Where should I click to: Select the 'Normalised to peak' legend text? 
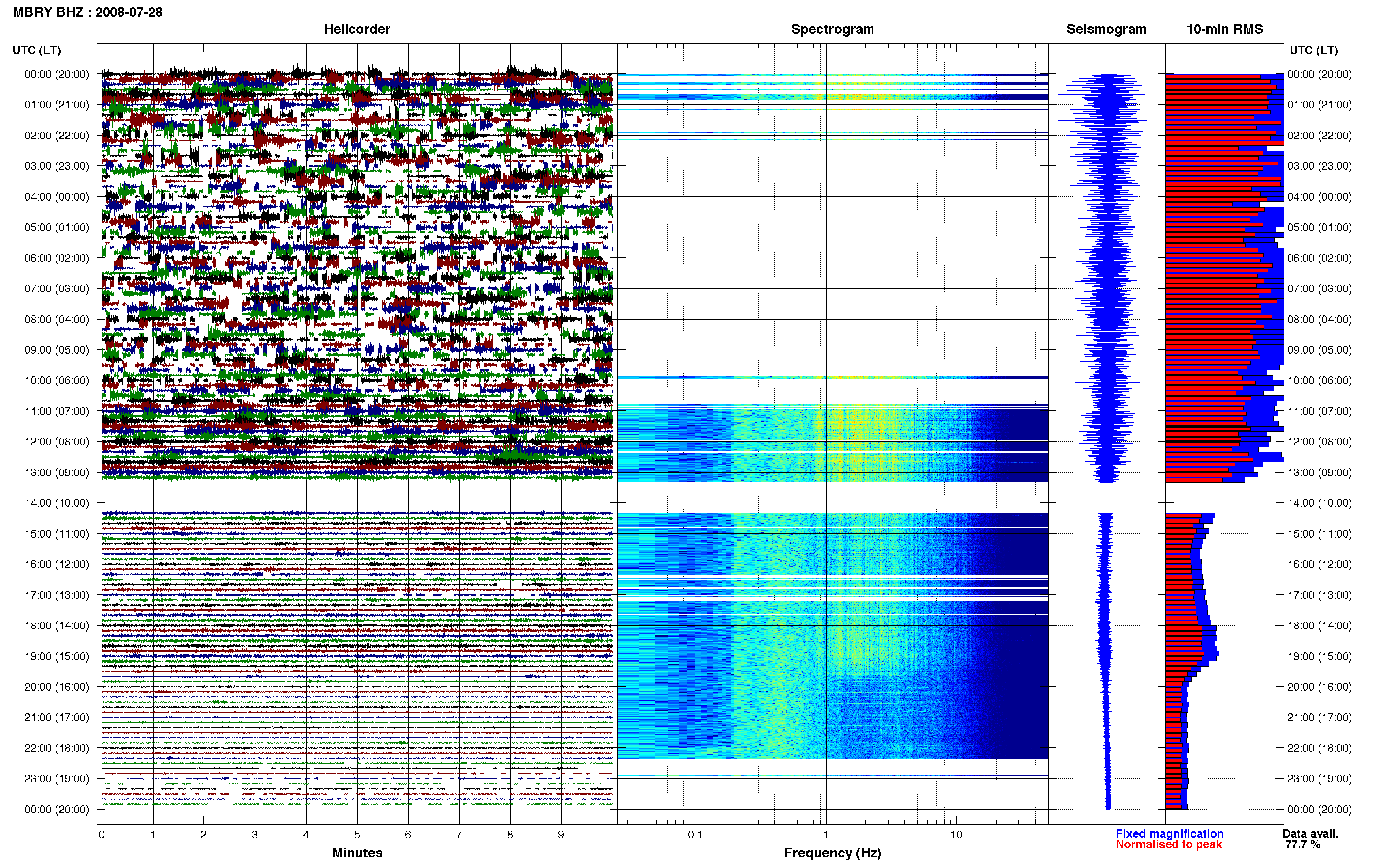click(1169, 844)
